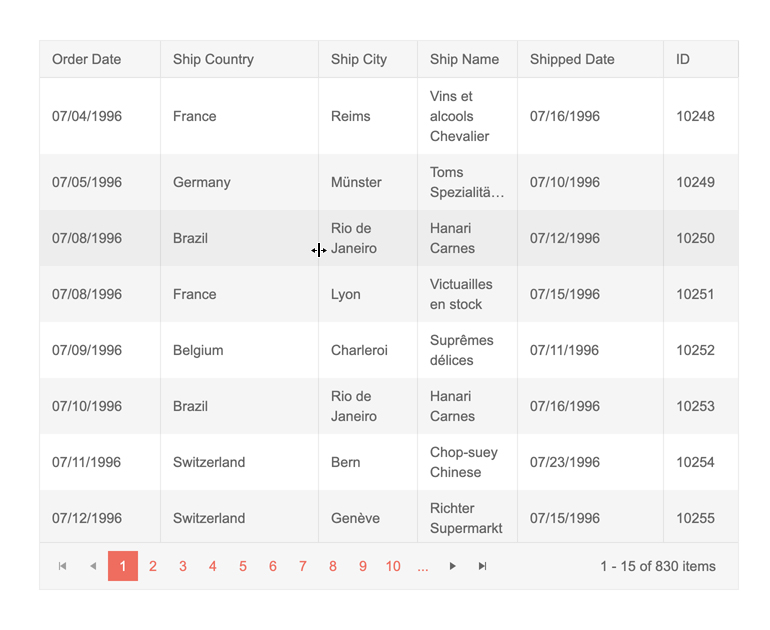The image size is (770, 630).
Task: Select the row with ID 10254
Action: coord(695,462)
